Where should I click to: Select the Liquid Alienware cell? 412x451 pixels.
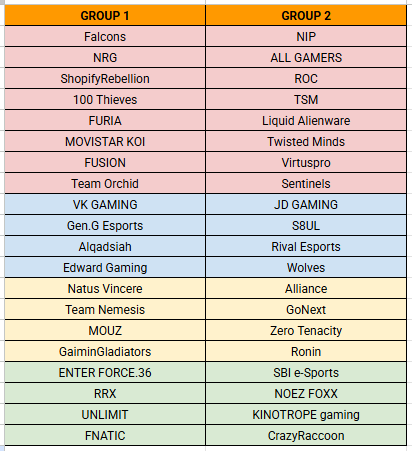(x=306, y=120)
